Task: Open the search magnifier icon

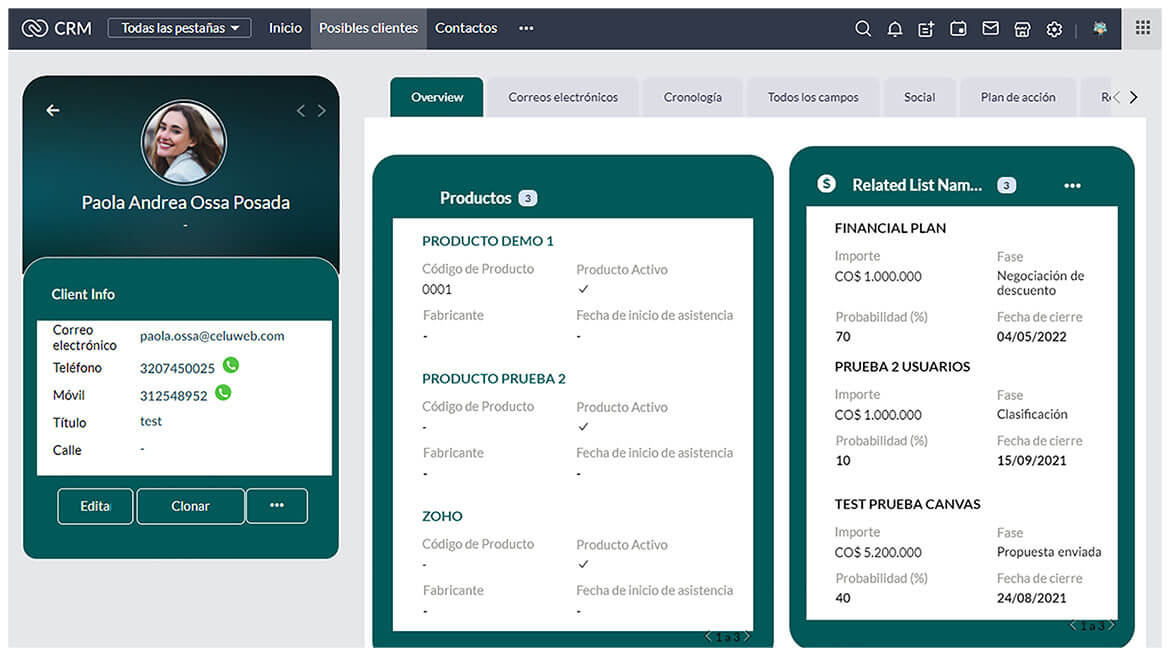Action: click(x=863, y=29)
